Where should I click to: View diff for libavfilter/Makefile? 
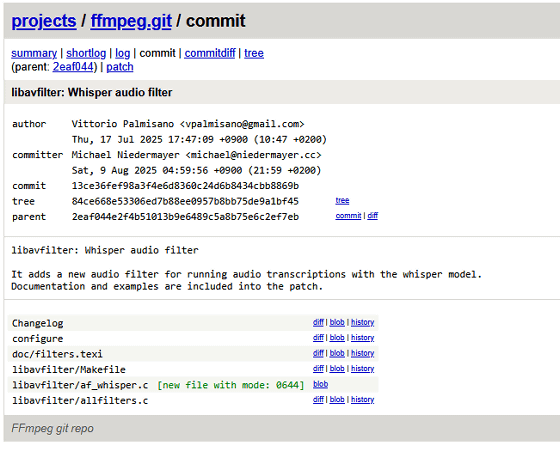tap(318, 368)
